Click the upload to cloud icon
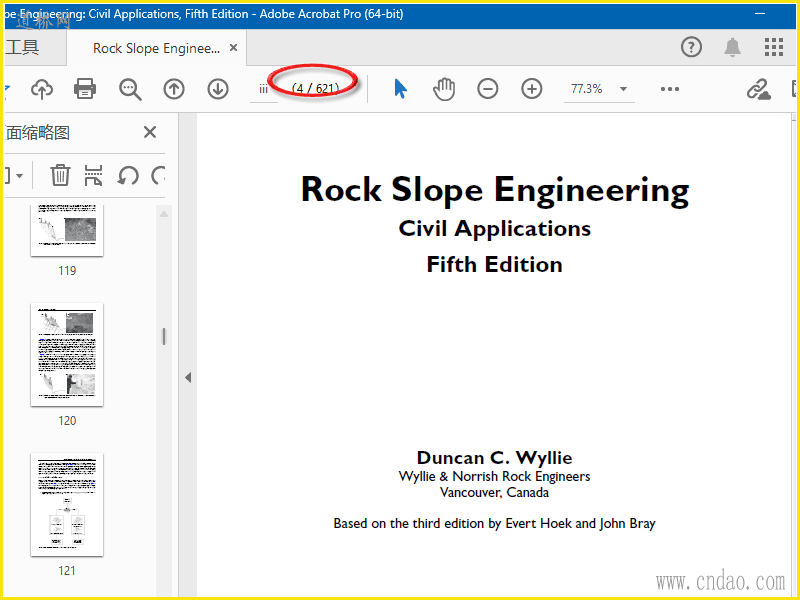 (42, 89)
